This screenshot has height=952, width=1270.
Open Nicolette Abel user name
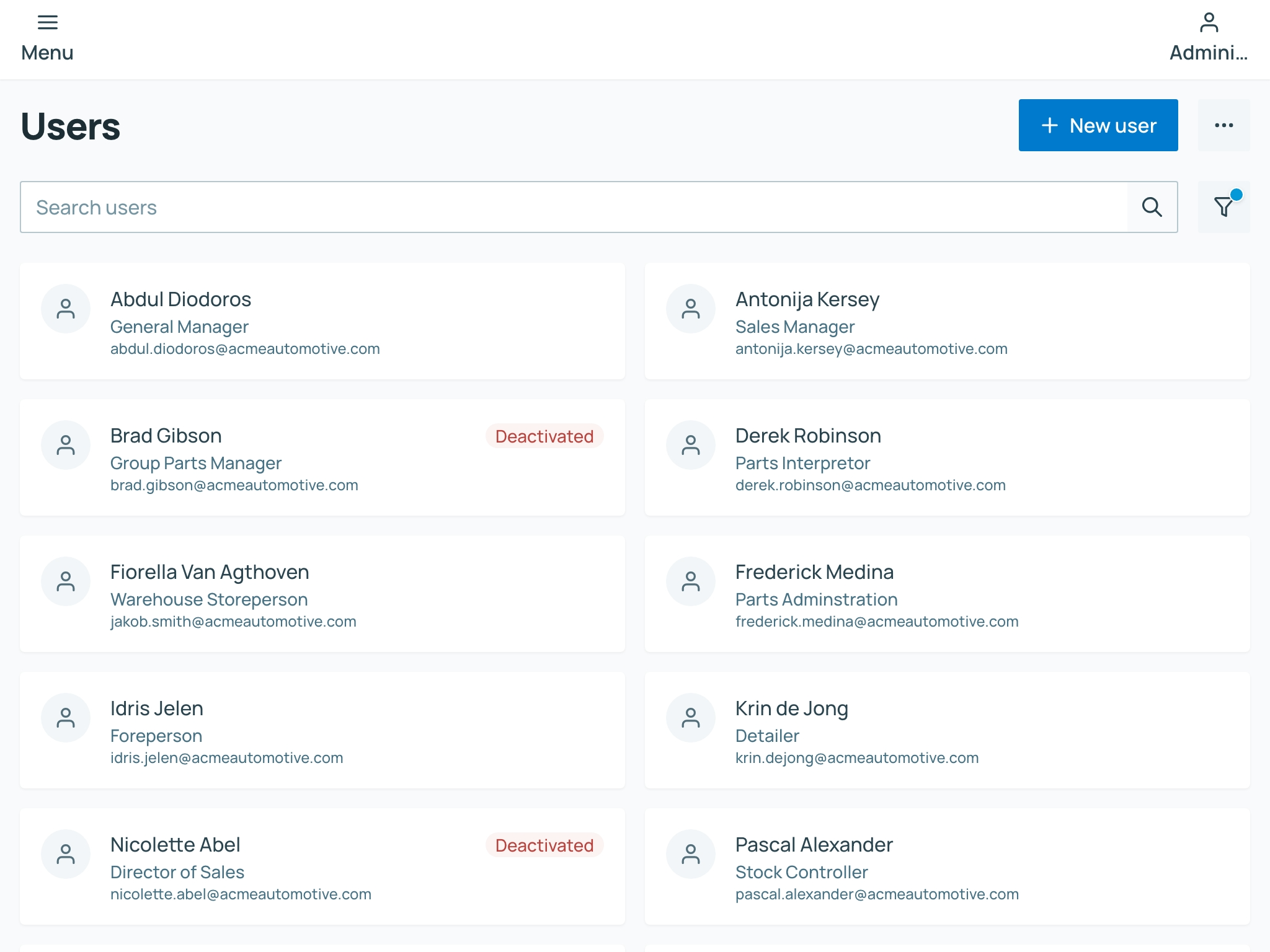(x=175, y=845)
